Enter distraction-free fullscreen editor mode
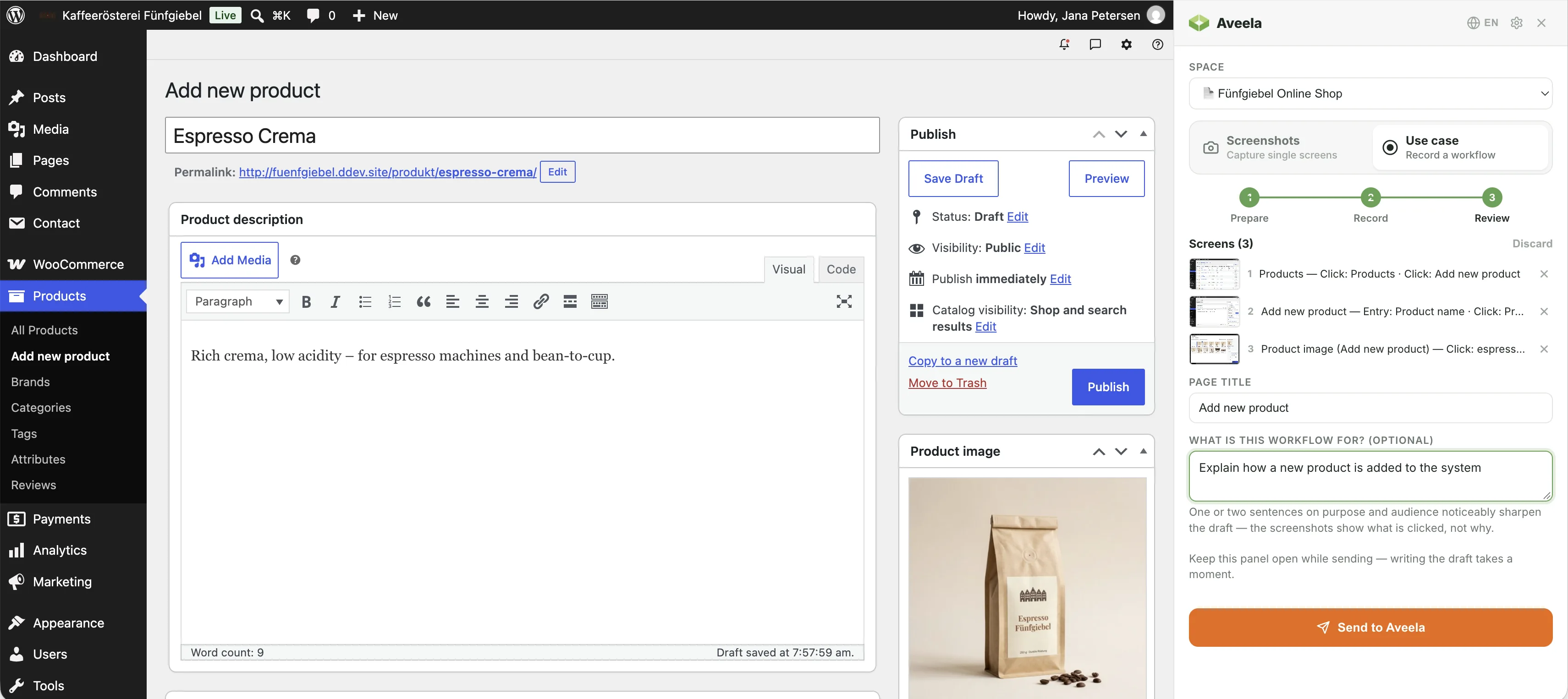The height and width of the screenshot is (699, 1568). [844, 302]
